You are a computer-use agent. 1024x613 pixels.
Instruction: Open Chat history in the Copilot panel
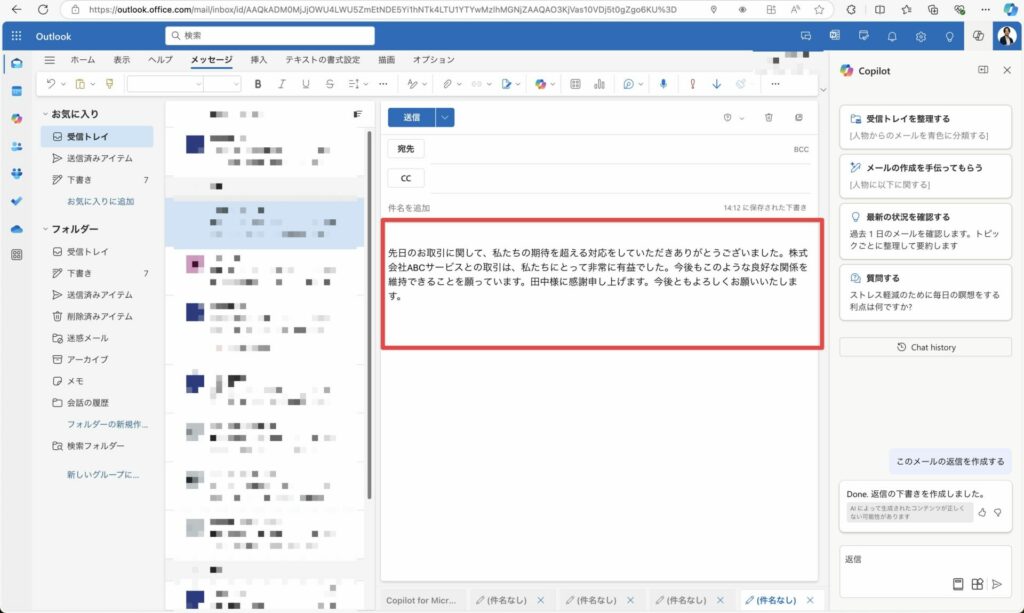tap(924, 346)
